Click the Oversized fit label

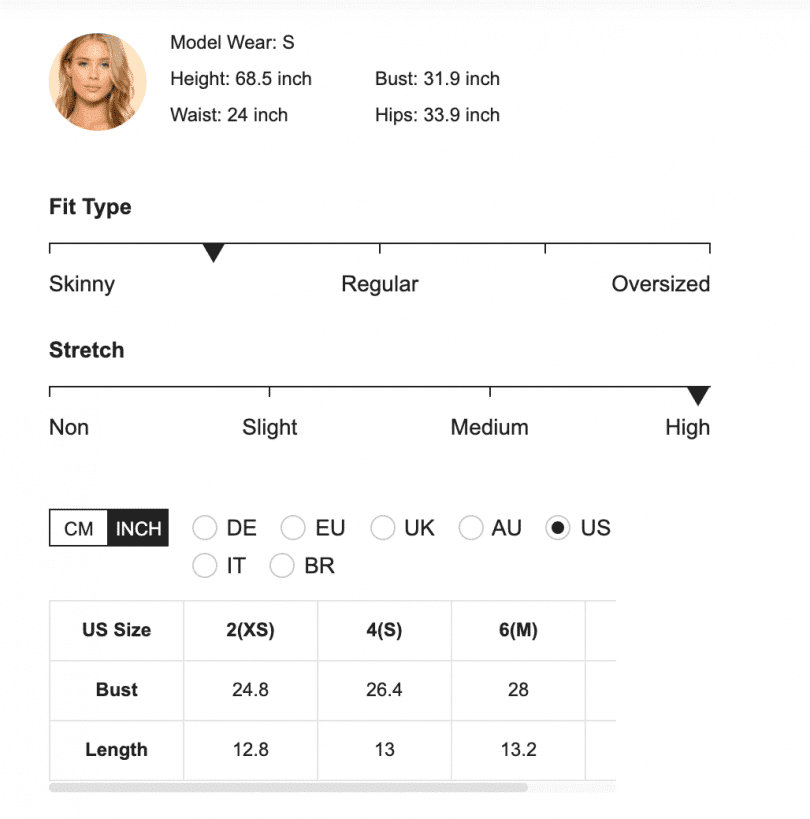coord(661,284)
